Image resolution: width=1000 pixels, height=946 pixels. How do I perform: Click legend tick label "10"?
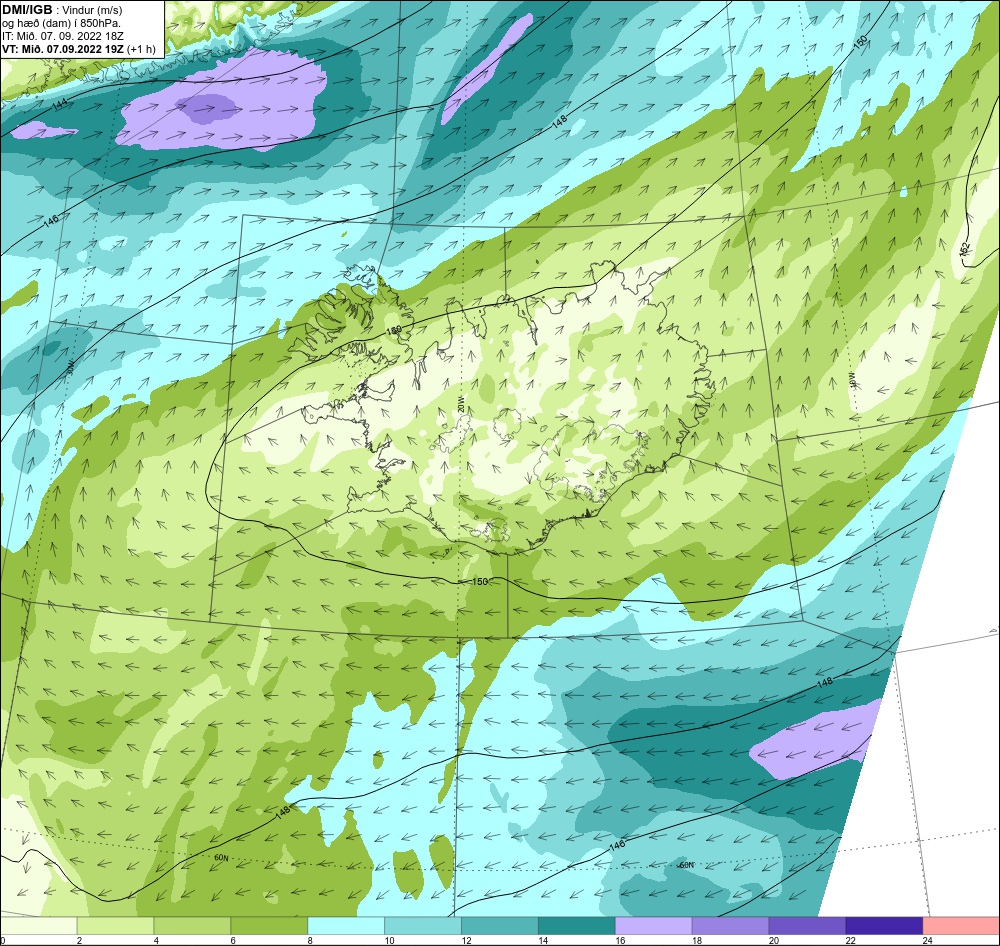point(389,940)
